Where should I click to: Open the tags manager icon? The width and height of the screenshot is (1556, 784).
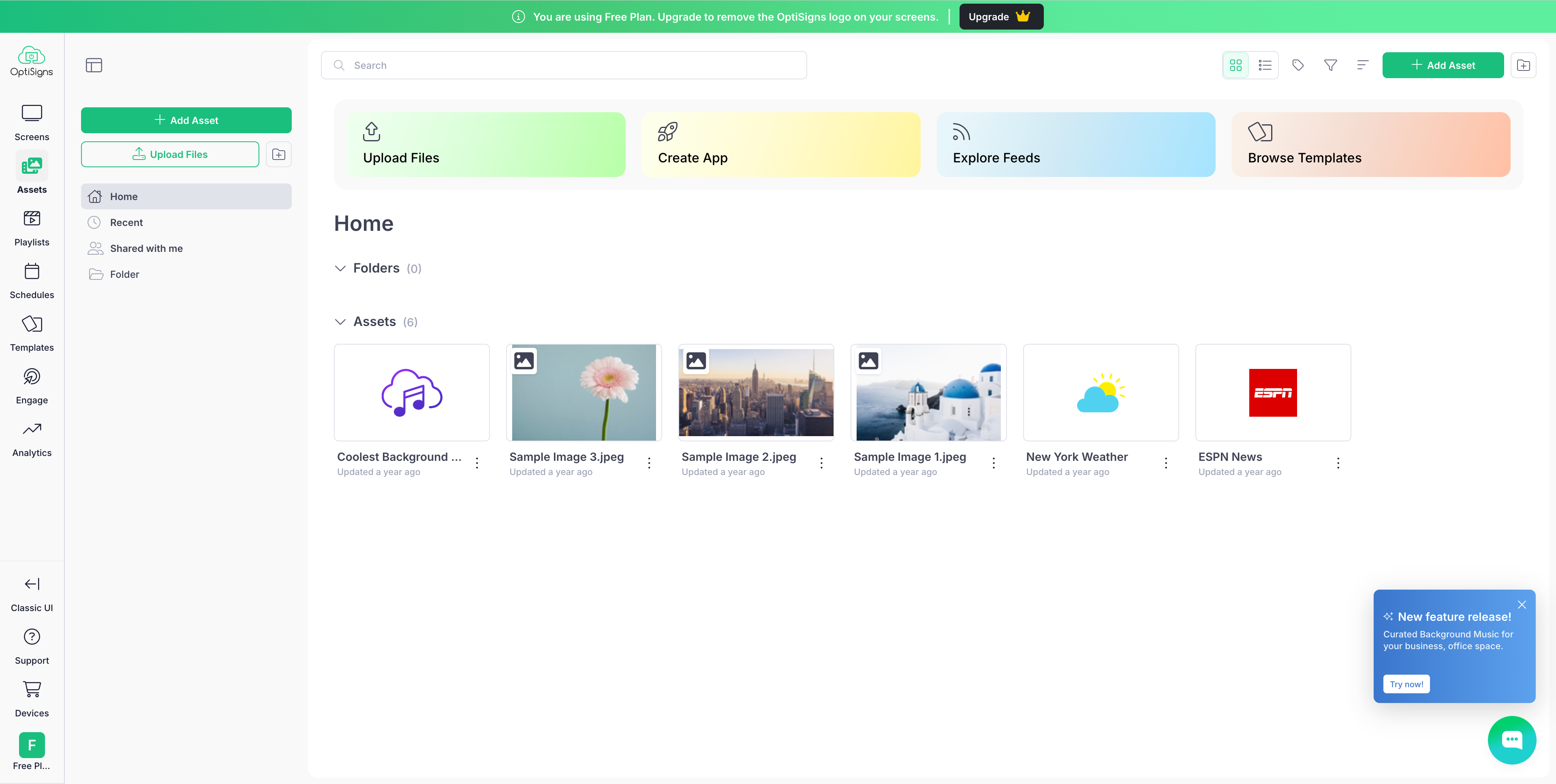1298,64
